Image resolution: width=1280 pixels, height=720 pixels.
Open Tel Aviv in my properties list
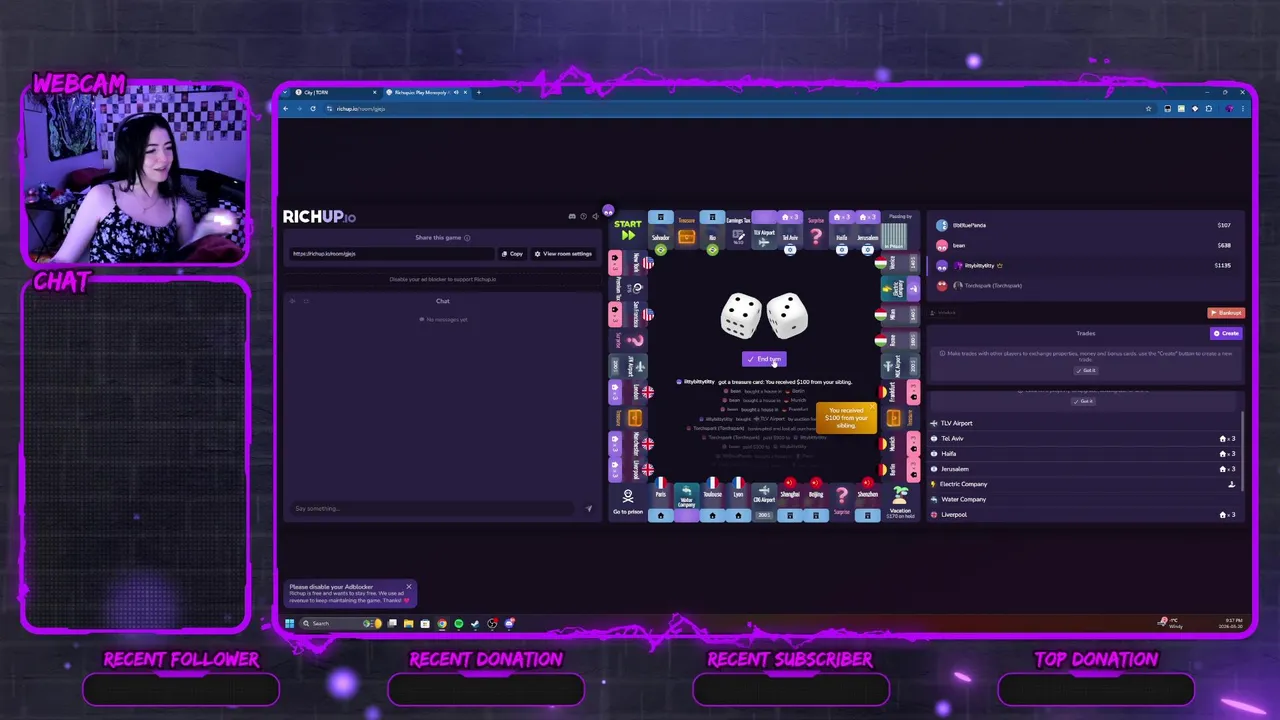[x=1084, y=438]
